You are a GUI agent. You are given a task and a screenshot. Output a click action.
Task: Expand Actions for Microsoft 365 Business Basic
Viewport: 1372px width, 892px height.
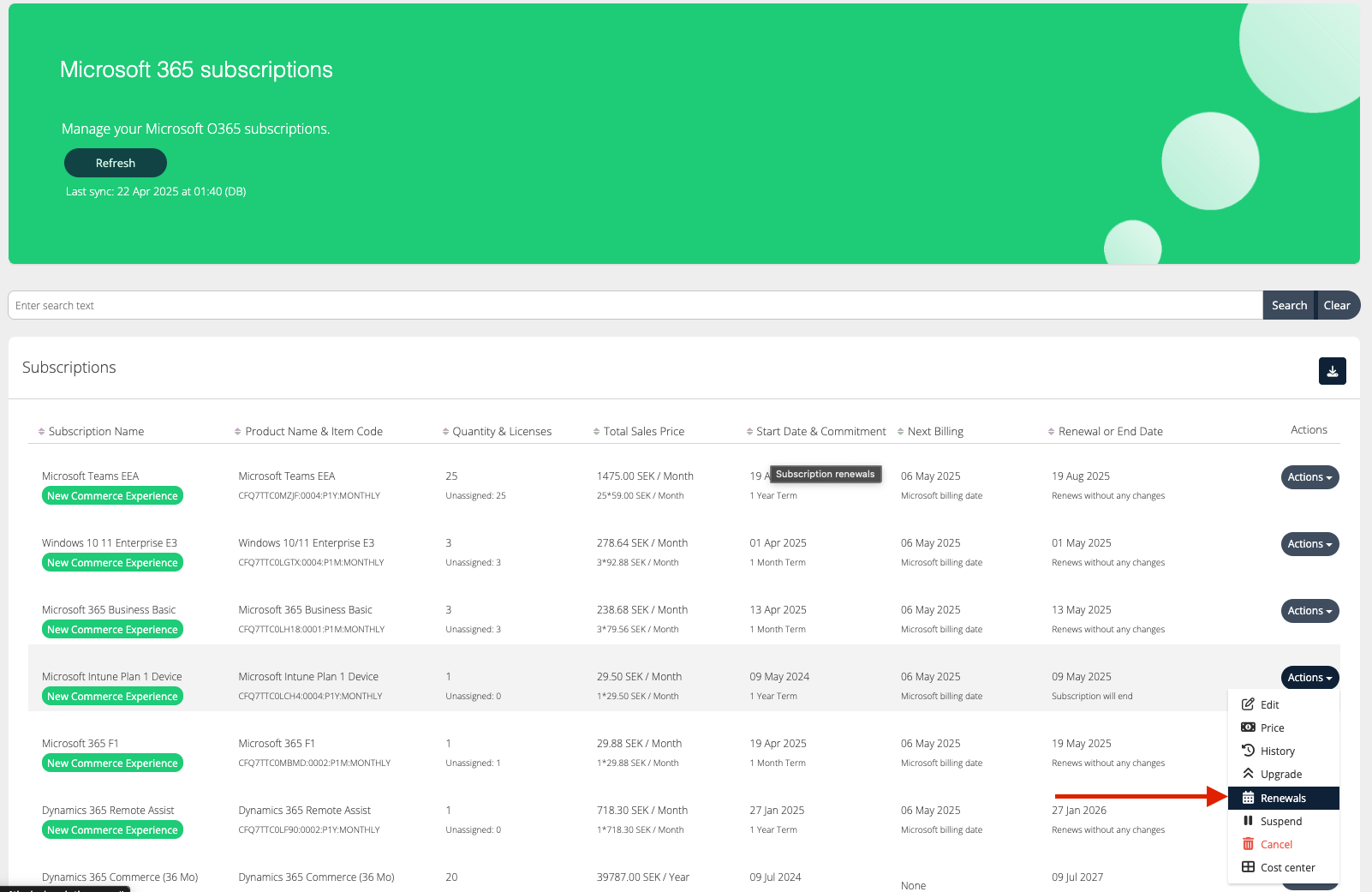(1309, 611)
